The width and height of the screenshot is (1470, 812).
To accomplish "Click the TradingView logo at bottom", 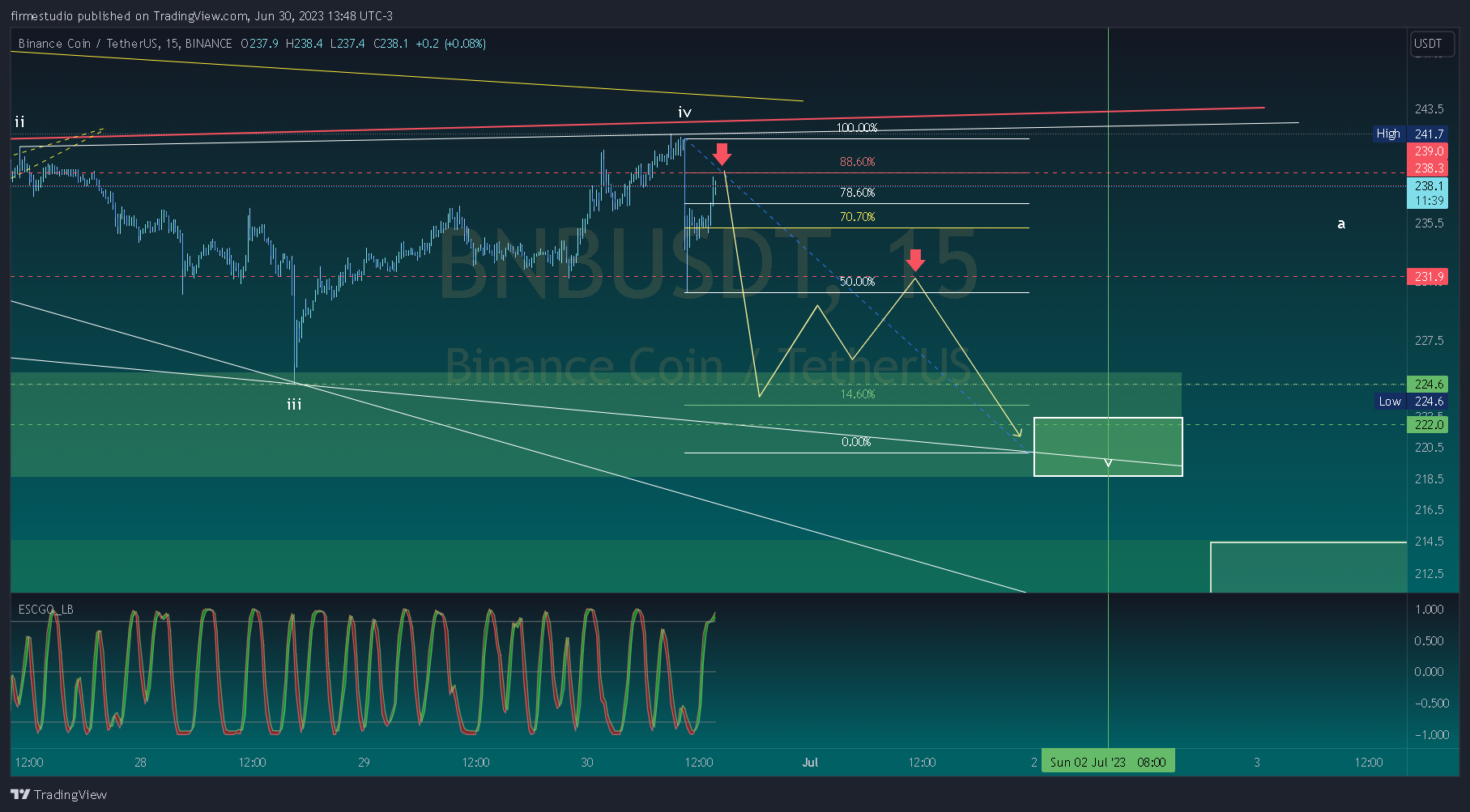I will tap(58, 794).
